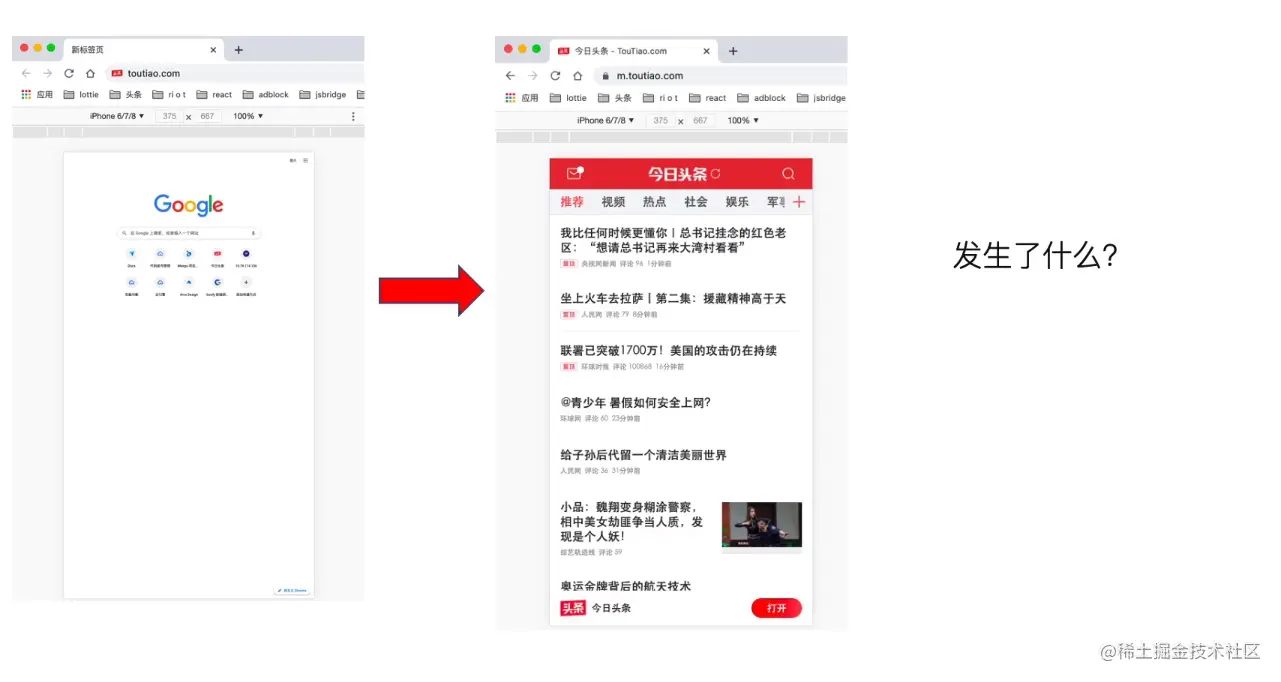The height and width of the screenshot is (682, 1281).
Task: Select the 娱乐 channel tab
Action: click(737, 201)
